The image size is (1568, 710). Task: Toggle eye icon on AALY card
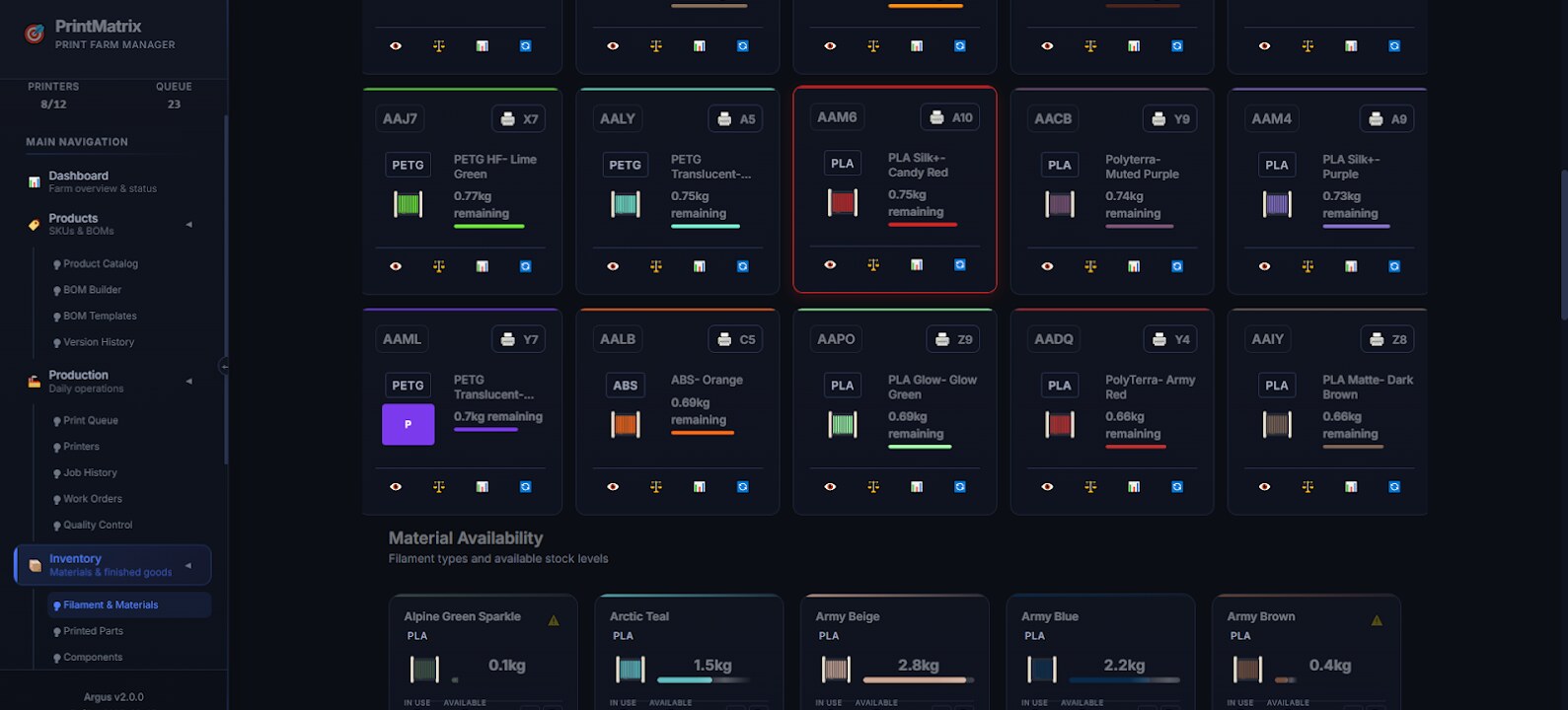[613, 266]
